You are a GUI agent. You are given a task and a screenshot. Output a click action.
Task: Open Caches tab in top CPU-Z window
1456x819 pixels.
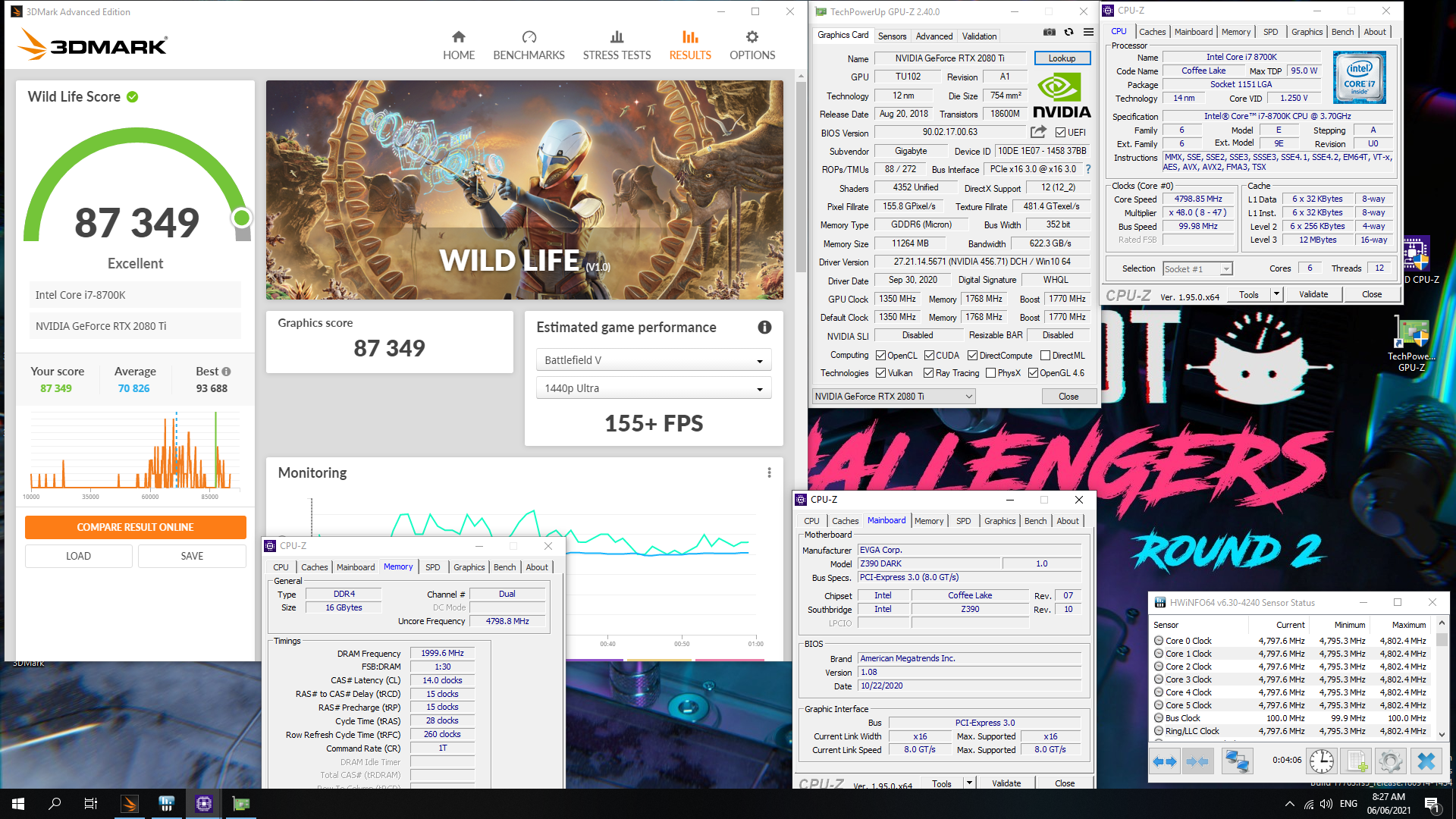(x=1152, y=32)
